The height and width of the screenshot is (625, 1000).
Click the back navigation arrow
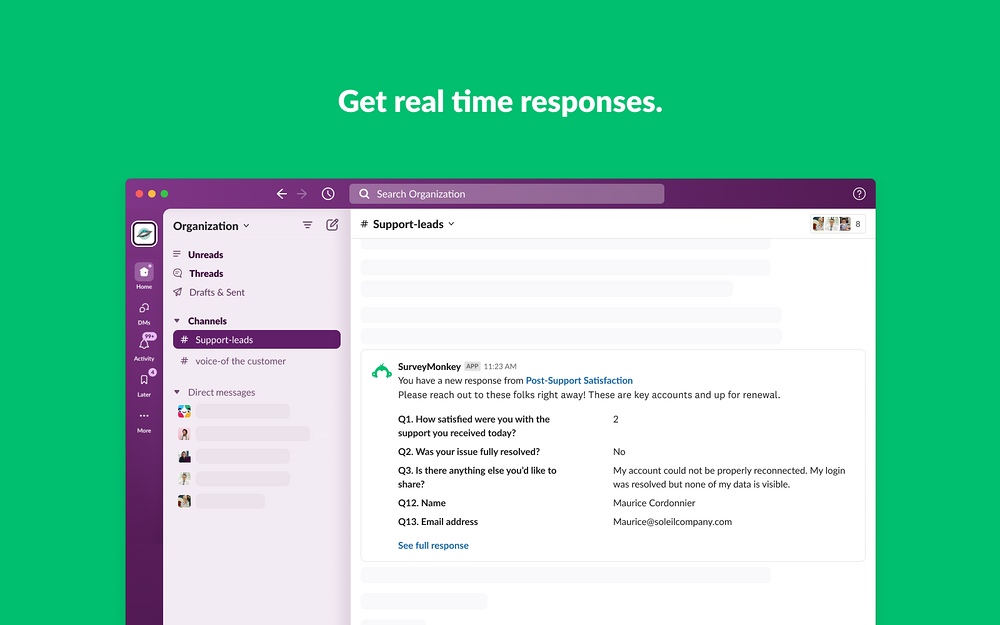pos(281,194)
